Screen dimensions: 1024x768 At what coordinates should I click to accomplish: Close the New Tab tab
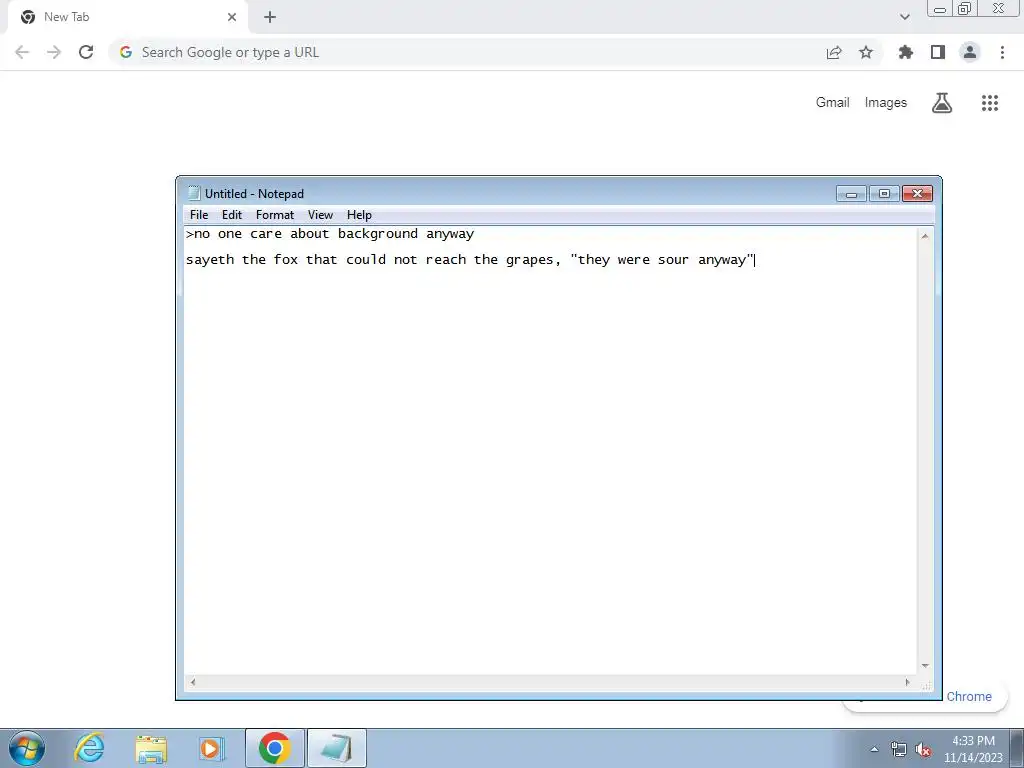pos(232,17)
